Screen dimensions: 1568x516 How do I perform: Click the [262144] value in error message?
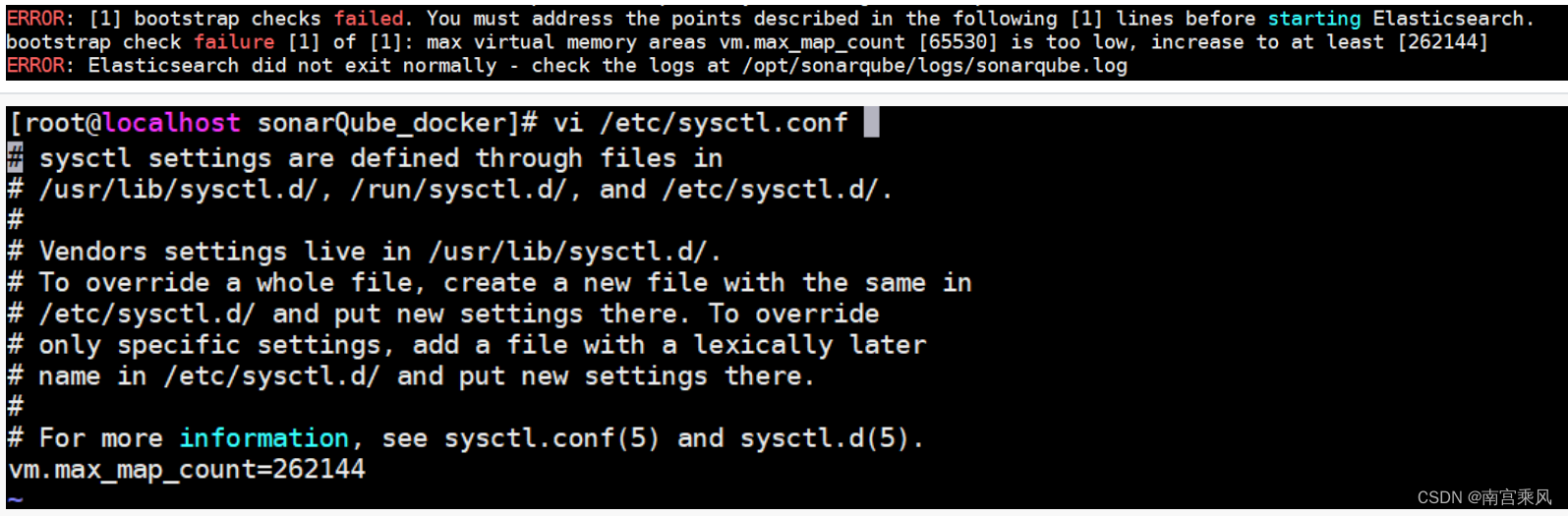1443,42
